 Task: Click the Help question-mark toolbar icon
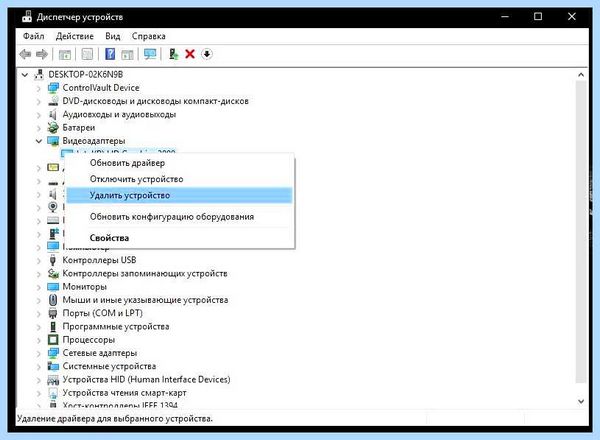click(110, 54)
